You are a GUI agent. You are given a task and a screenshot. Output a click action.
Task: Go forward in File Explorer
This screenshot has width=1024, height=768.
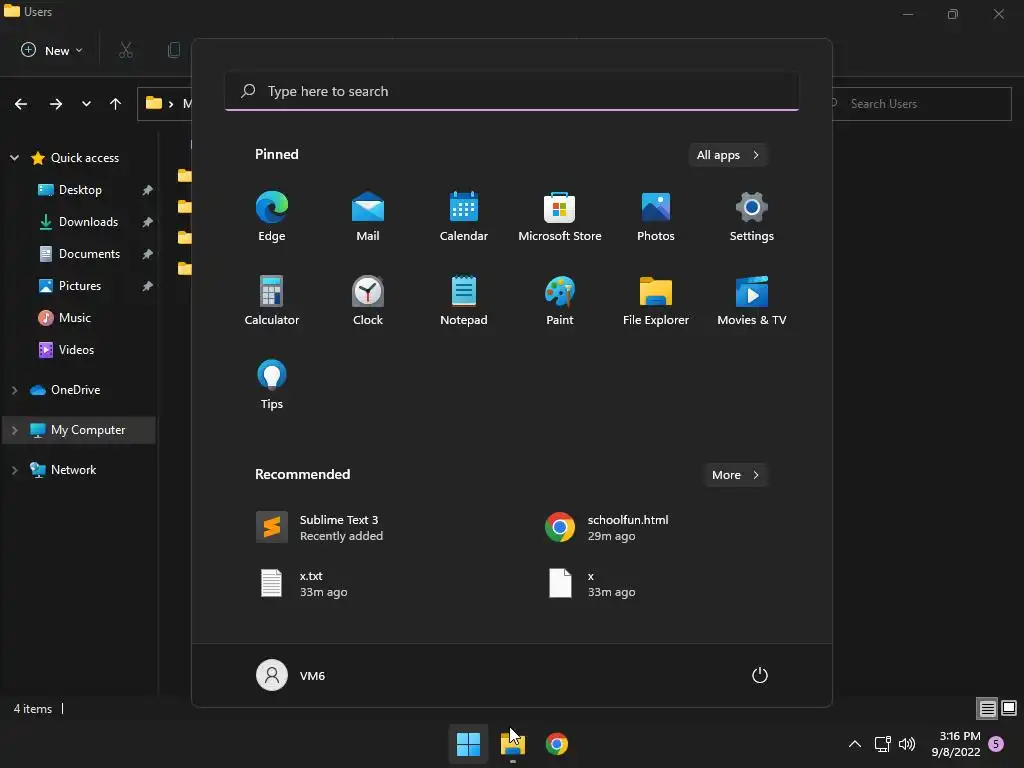click(56, 104)
